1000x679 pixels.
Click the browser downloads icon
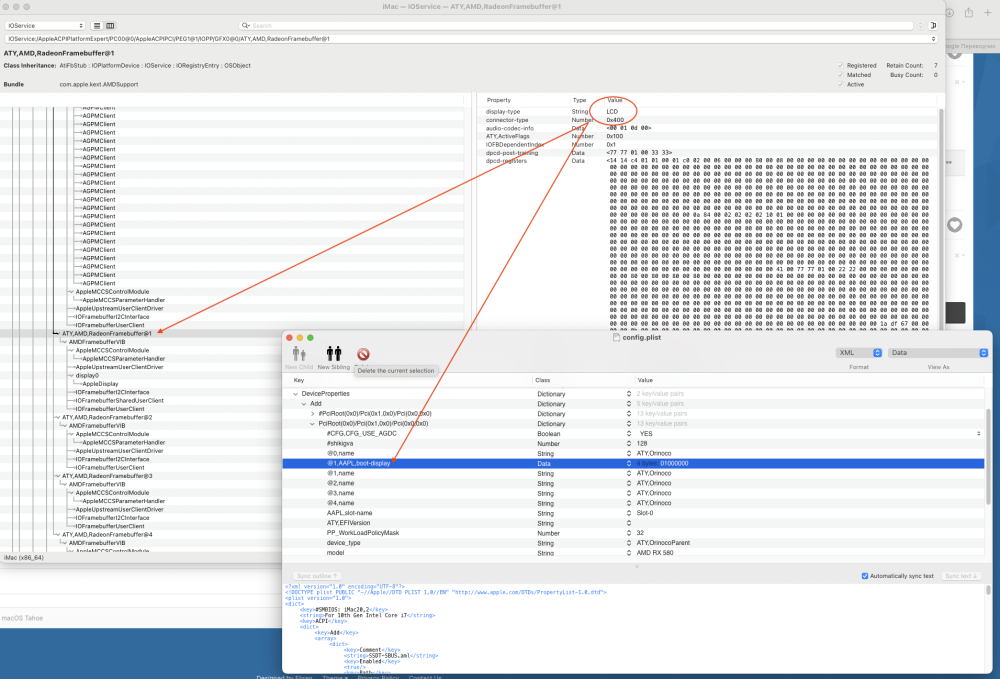coord(950,13)
